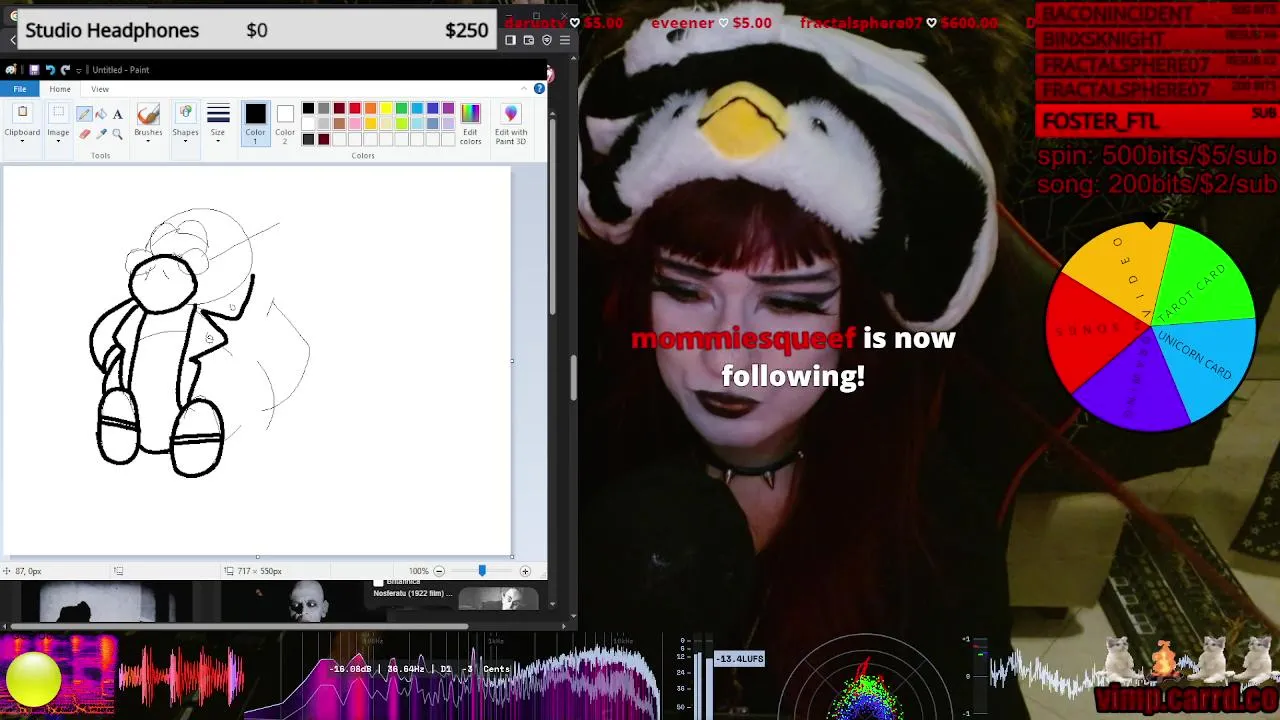
Task: Click the Paste clipboard icon
Action: coord(22,113)
